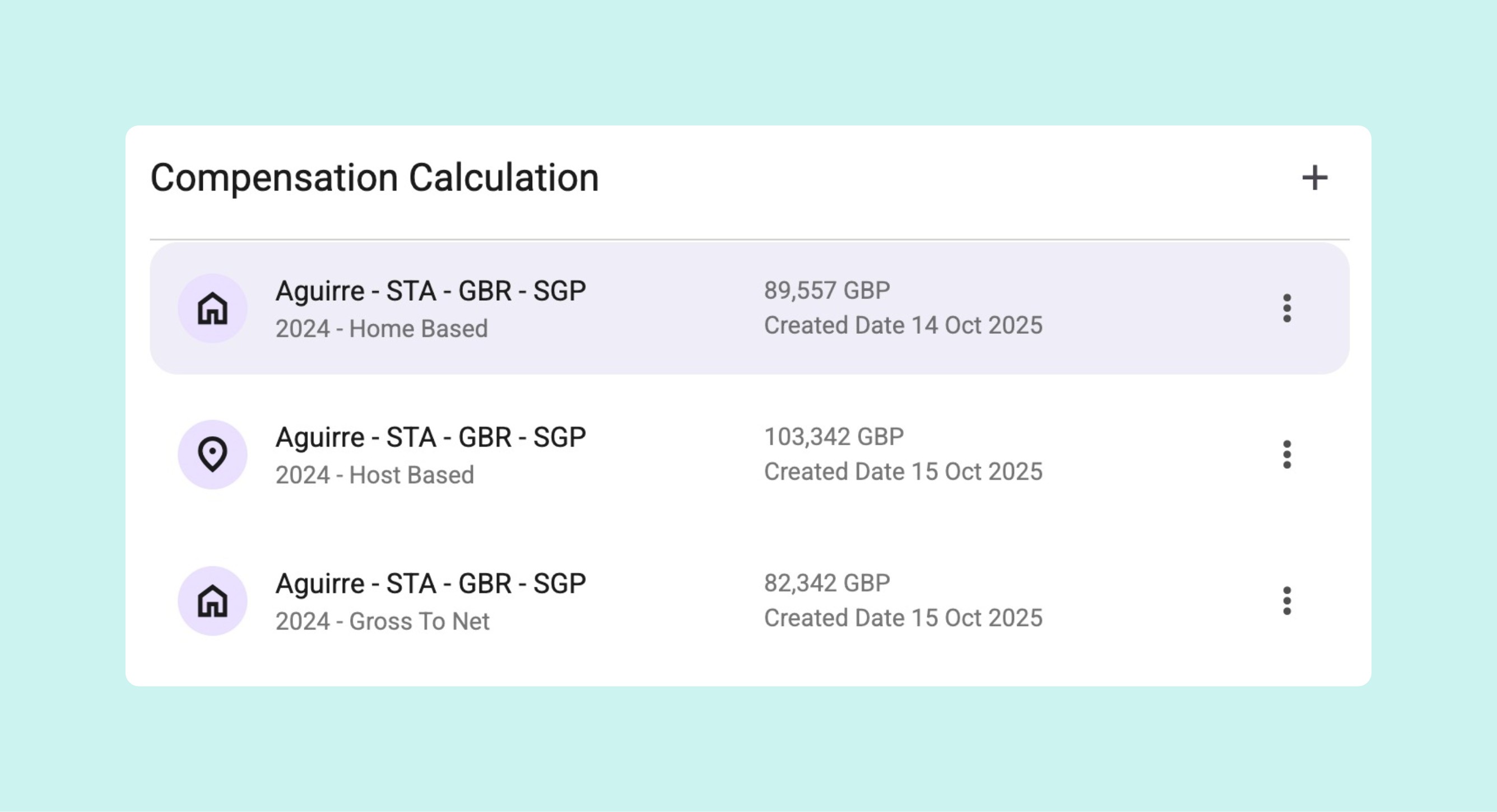Open the Aguirre Host Based calculation title

(430, 437)
